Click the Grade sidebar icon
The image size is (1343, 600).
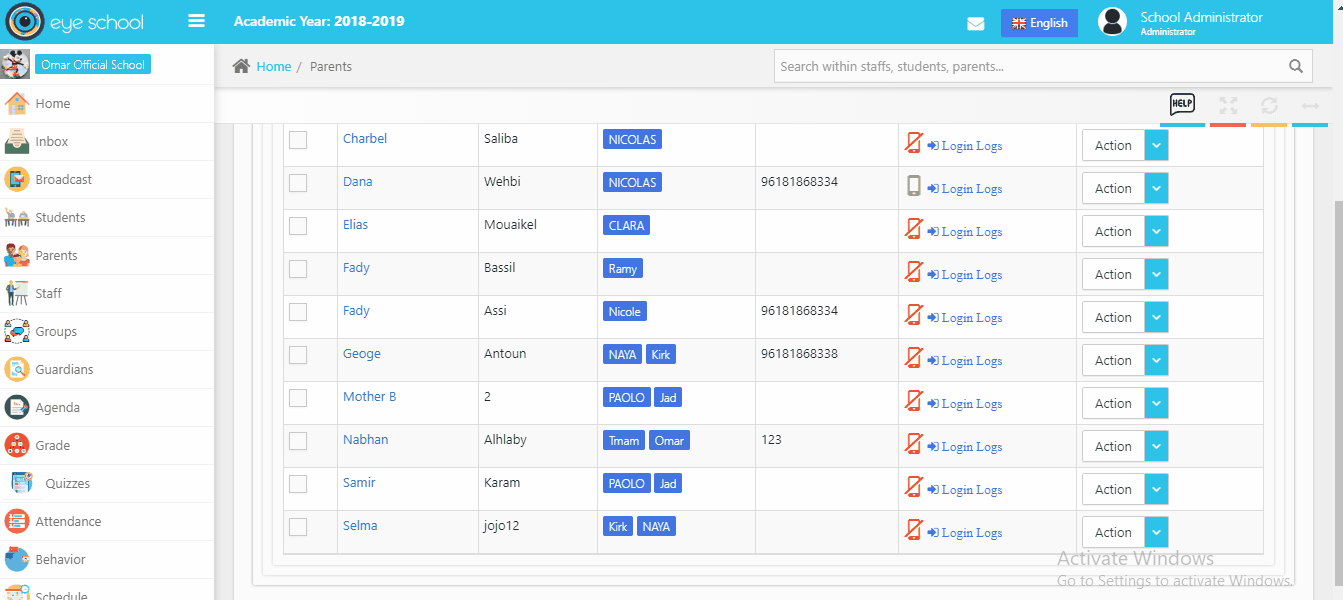[16, 445]
